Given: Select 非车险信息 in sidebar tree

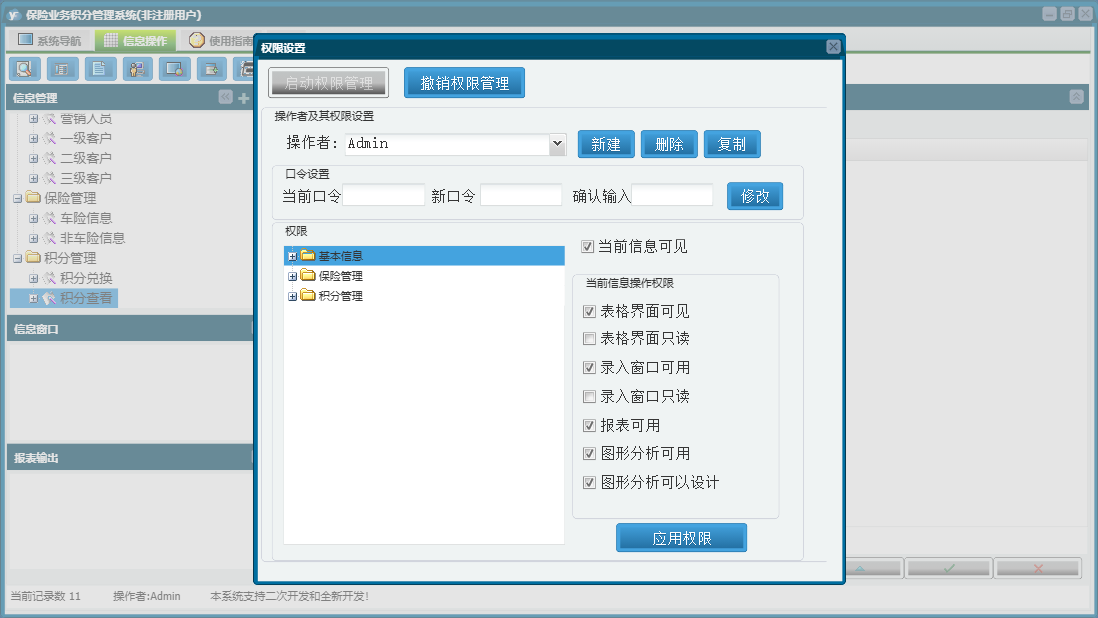Looking at the screenshot, I should click(x=92, y=239).
